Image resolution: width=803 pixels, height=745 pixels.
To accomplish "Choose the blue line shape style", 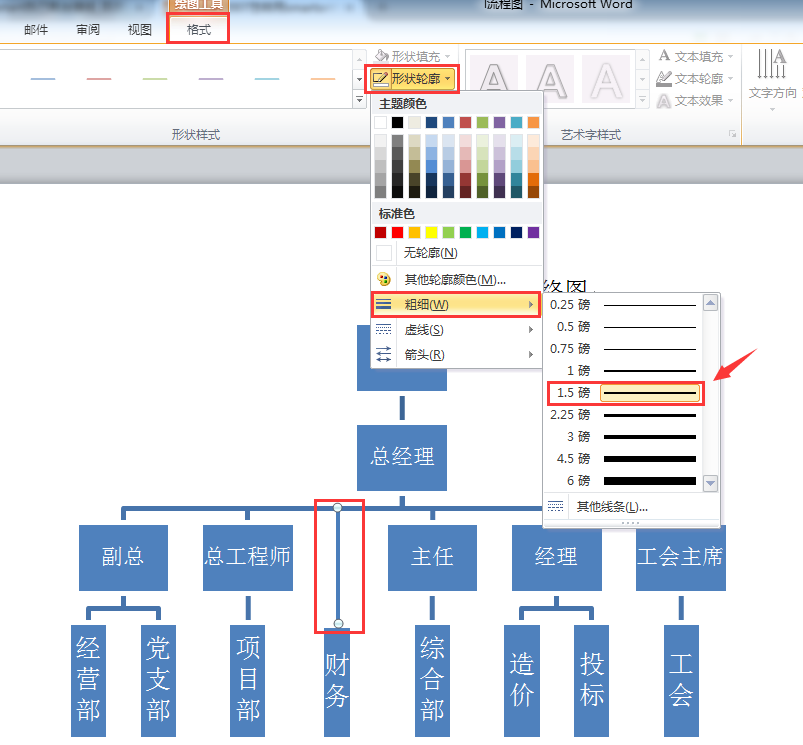I will click(43, 79).
